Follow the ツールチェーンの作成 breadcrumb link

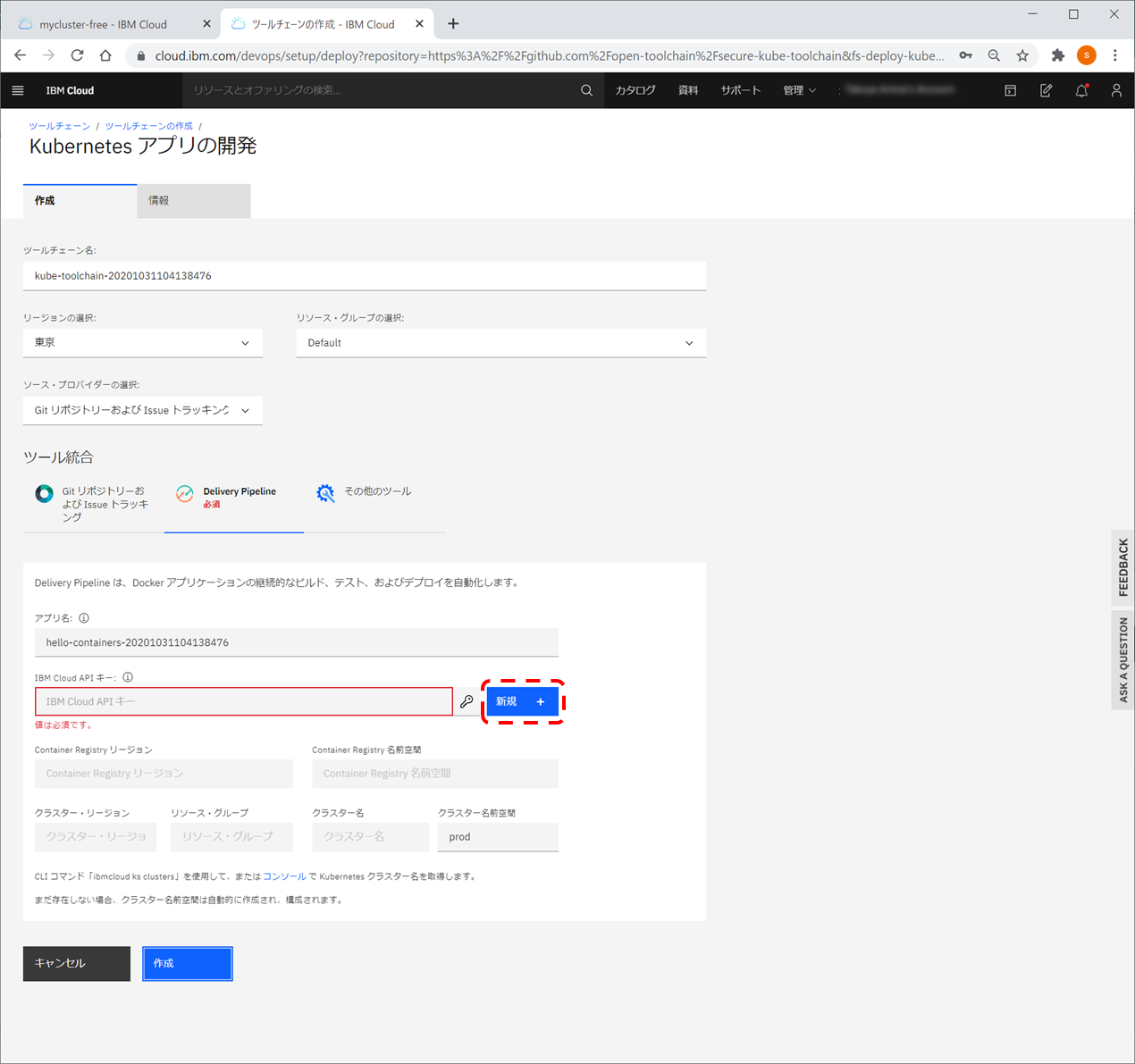(148, 126)
